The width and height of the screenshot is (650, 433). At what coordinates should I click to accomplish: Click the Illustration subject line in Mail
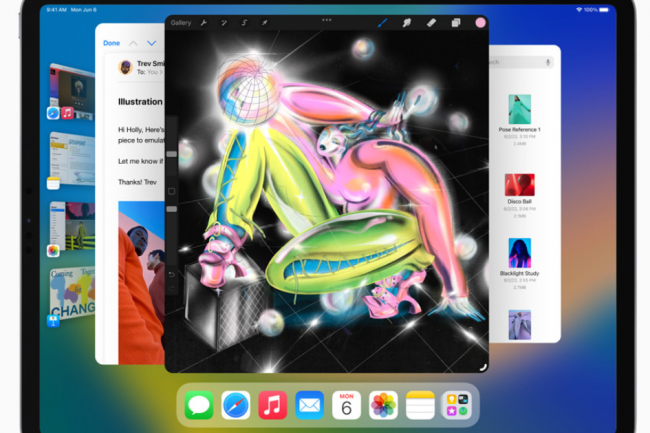tap(140, 102)
